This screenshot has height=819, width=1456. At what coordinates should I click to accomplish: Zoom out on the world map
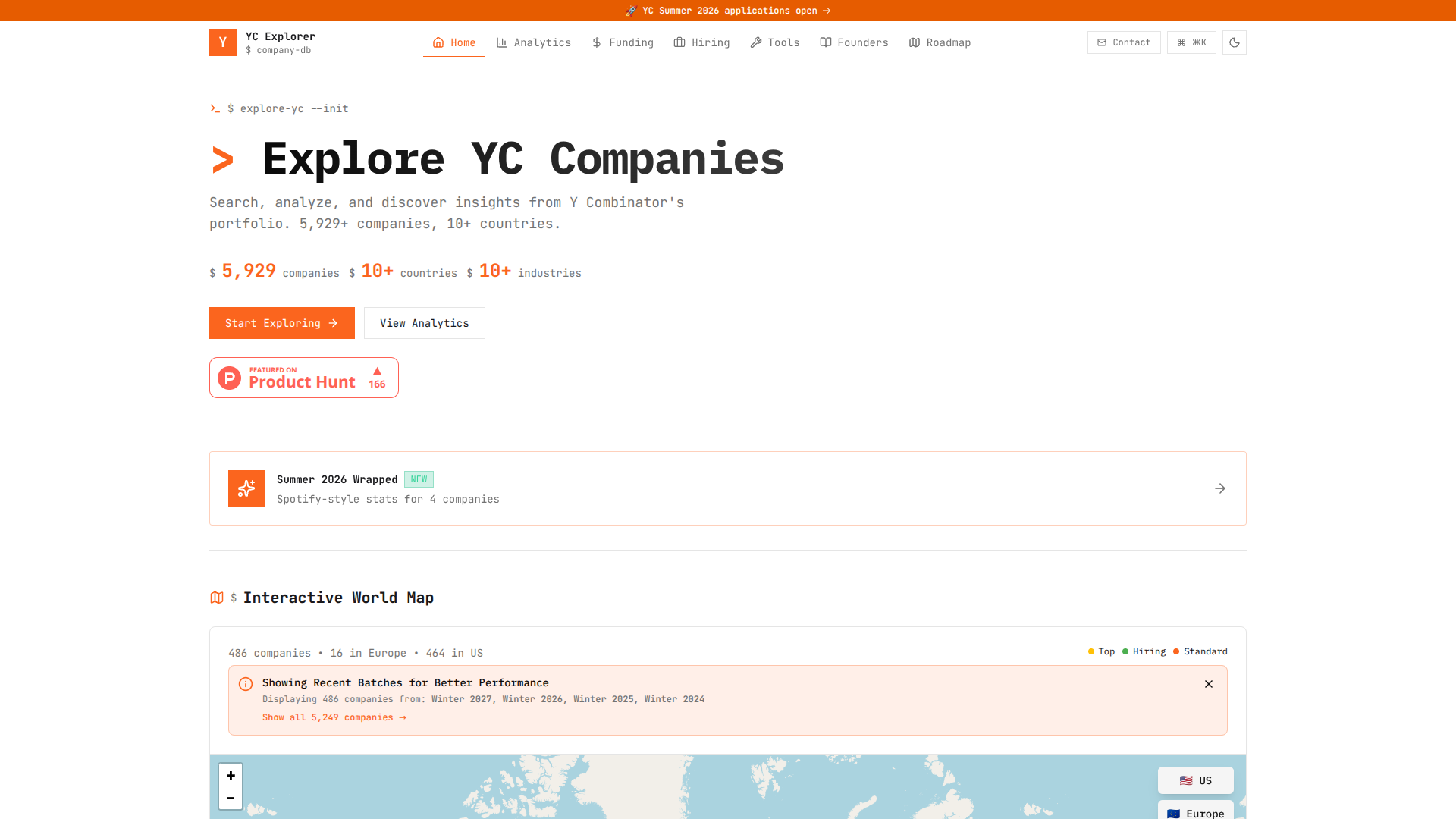click(x=231, y=798)
